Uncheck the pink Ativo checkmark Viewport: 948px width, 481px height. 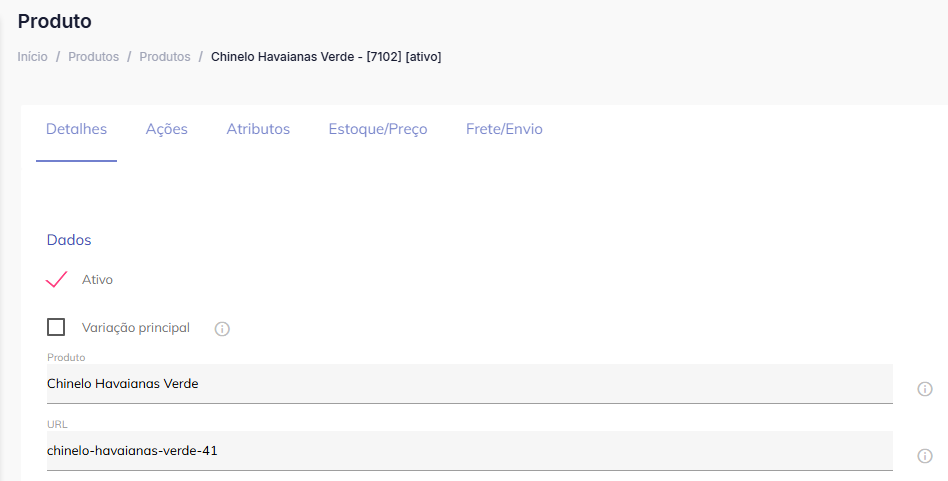(x=57, y=279)
